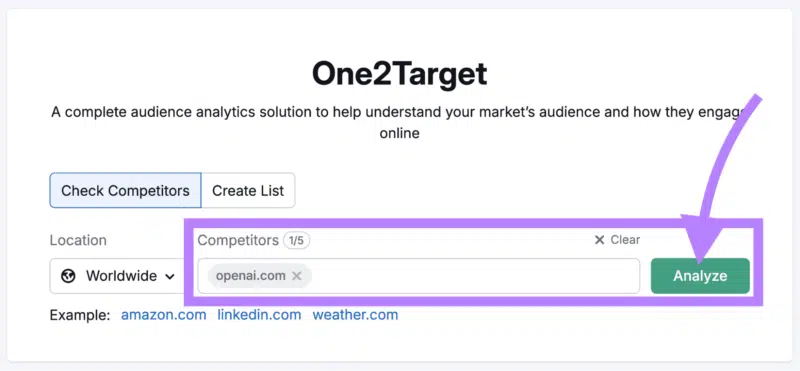This screenshot has height=371, width=800.
Task: Click the X icon next to Clear
Action: click(x=599, y=240)
